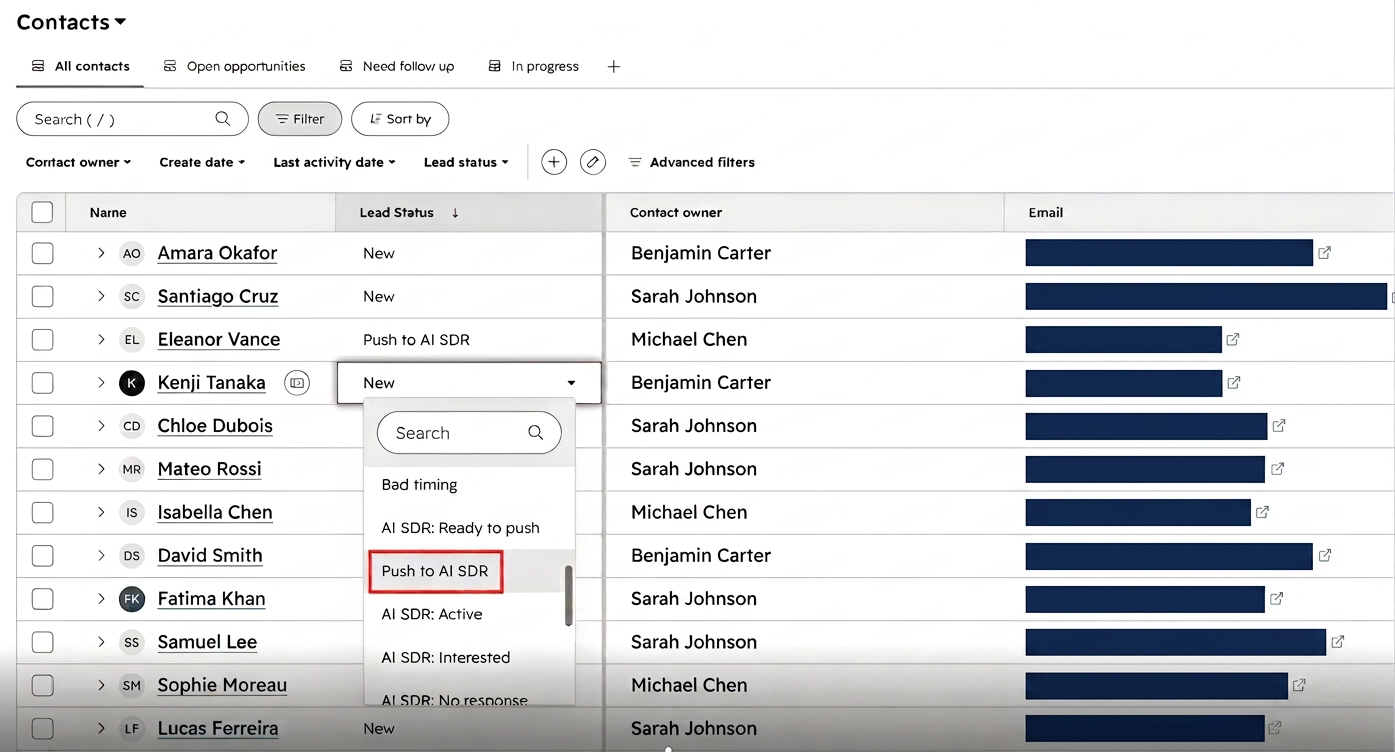Select Kenji Tanaka's row checkbox

pos(42,383)
